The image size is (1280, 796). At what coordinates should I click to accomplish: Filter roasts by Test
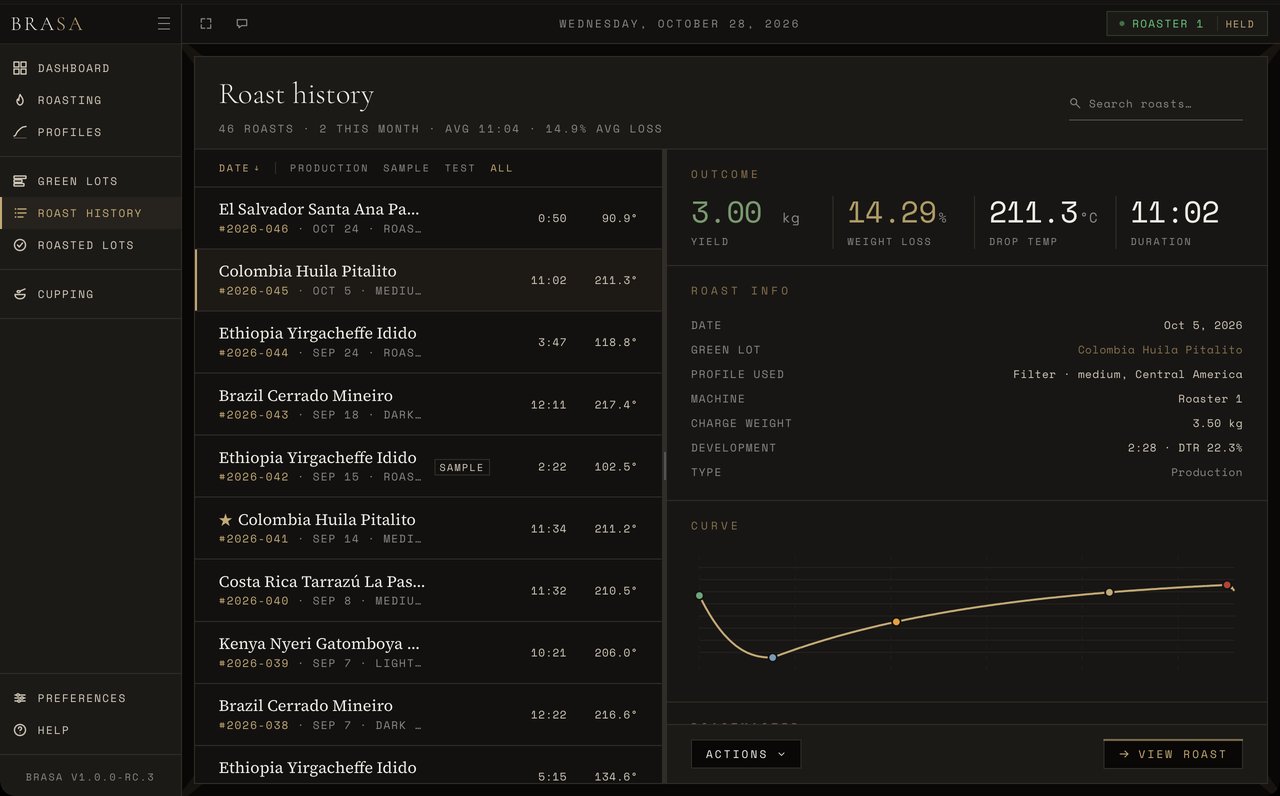pos(460,168)
